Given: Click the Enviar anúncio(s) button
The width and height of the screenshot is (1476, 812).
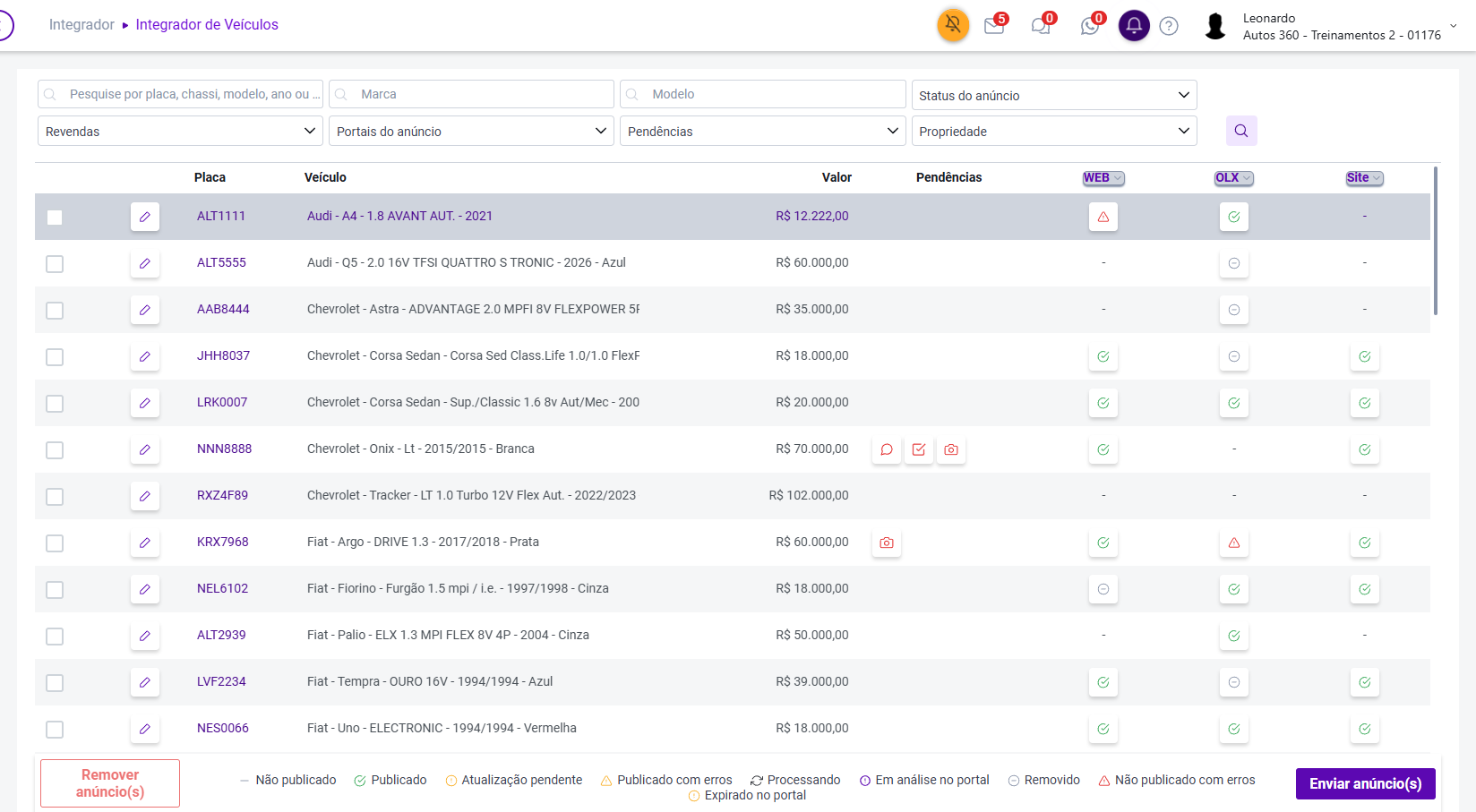Looking at the screenshot, I should pyautogui.click(x=1366, y=783).
